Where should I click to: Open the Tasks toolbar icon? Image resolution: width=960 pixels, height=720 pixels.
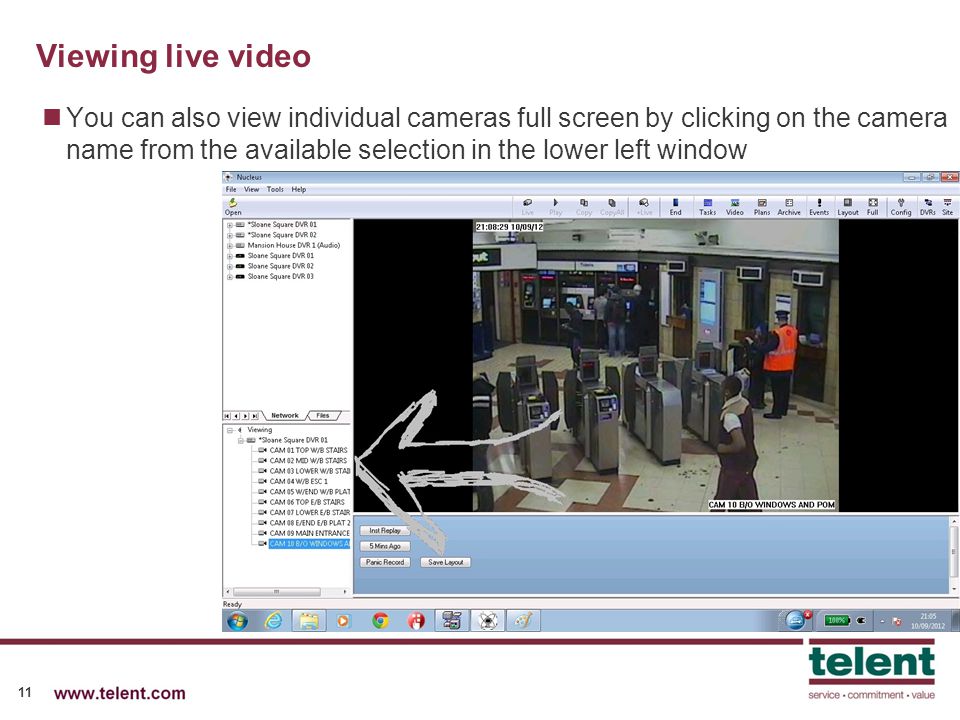707,207
